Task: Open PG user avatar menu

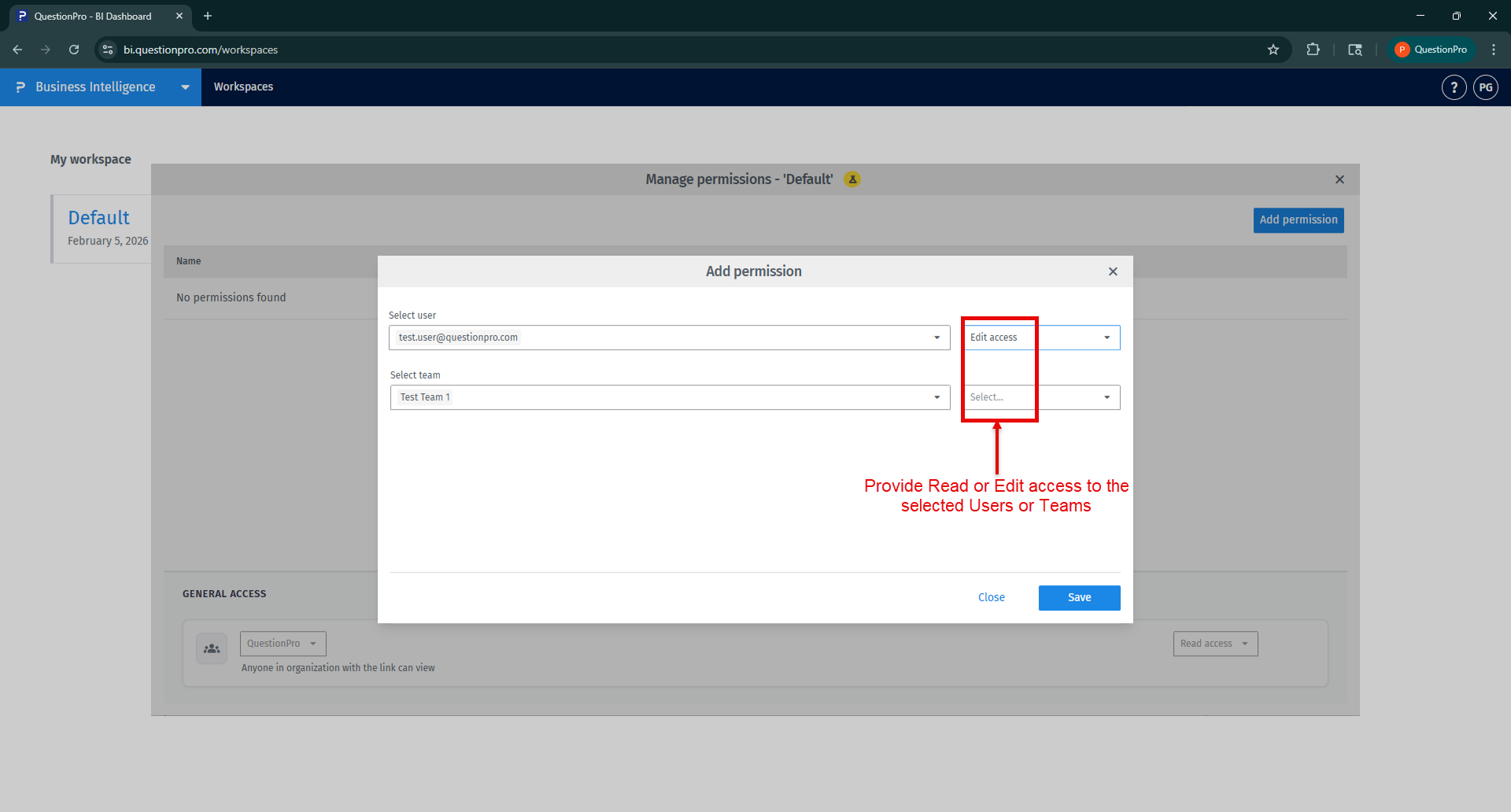Action: tap(1486, 87)
